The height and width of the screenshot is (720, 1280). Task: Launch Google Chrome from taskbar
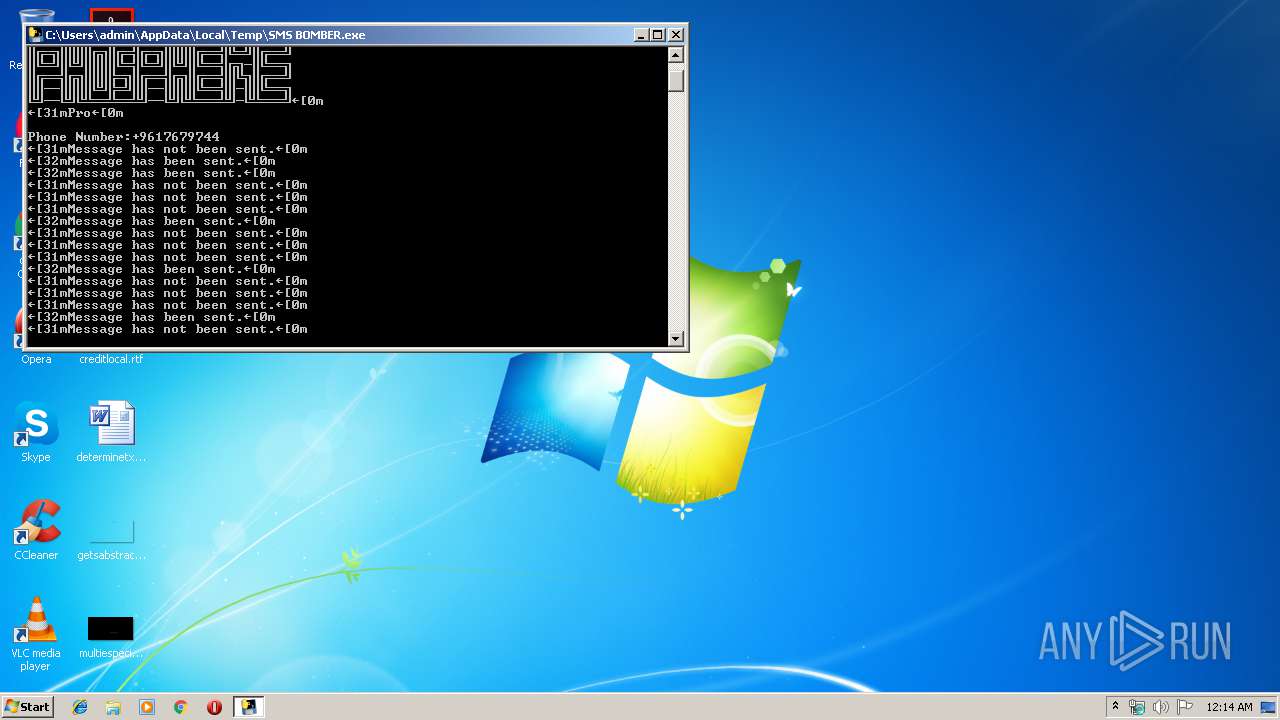coord(181,707)
